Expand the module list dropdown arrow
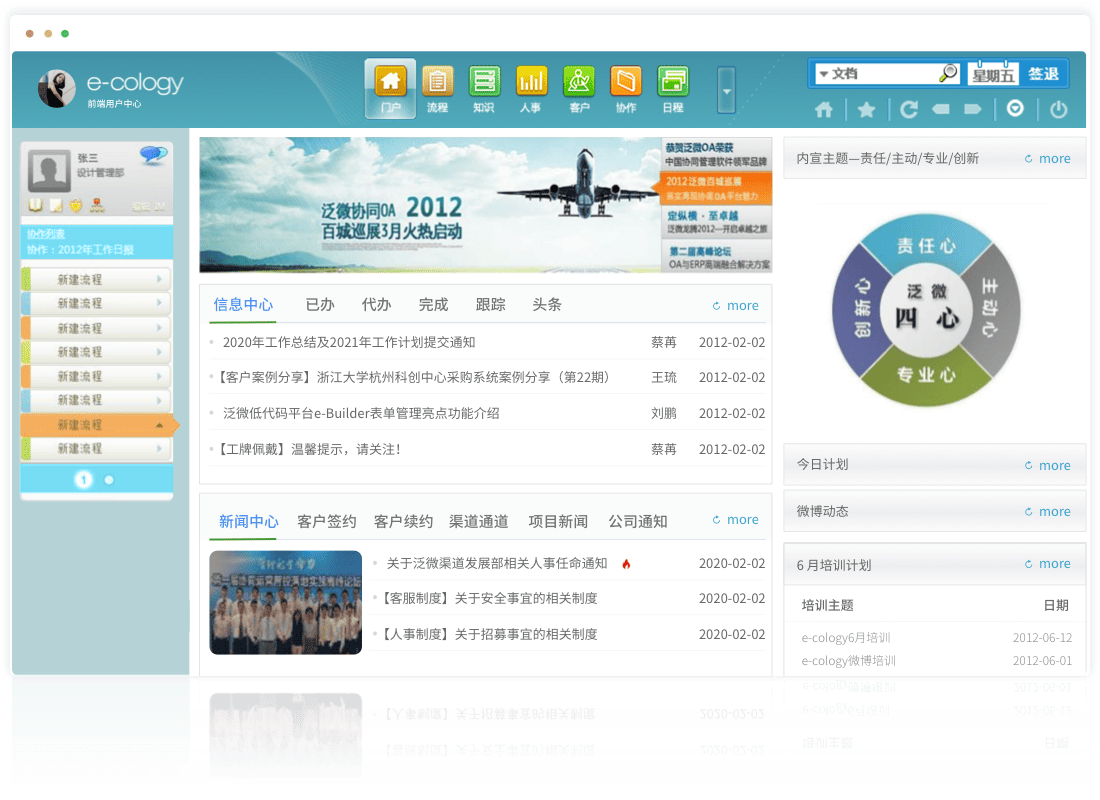 point(727,91)
